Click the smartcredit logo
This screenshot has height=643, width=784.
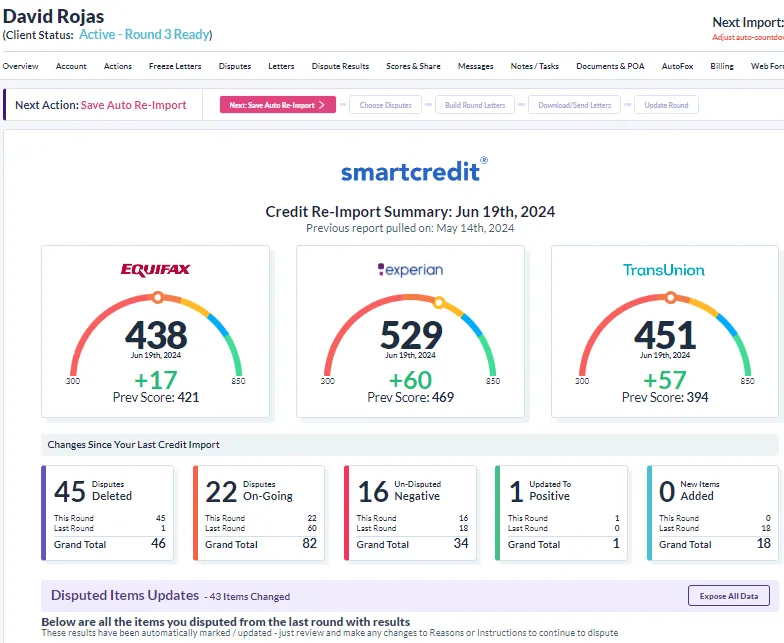414,170
